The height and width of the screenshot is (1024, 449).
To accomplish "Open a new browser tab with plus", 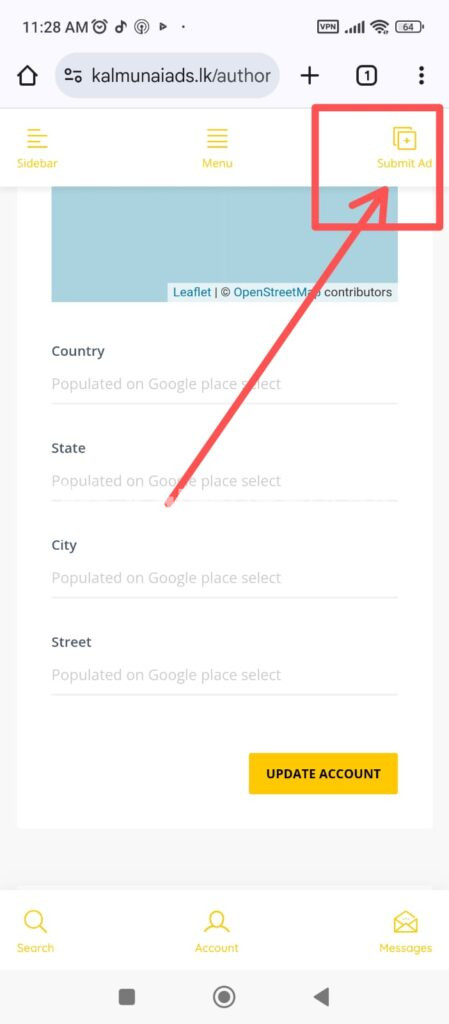I will point(309,76).
